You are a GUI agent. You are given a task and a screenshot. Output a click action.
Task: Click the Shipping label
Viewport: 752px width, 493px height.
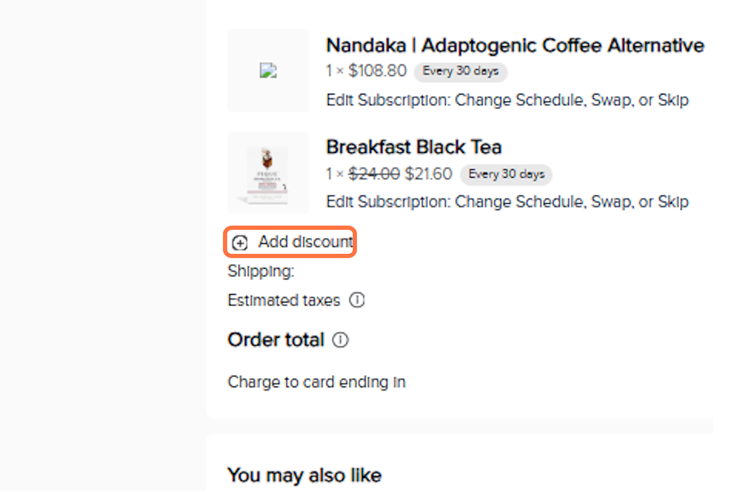(x=261, y=271)
